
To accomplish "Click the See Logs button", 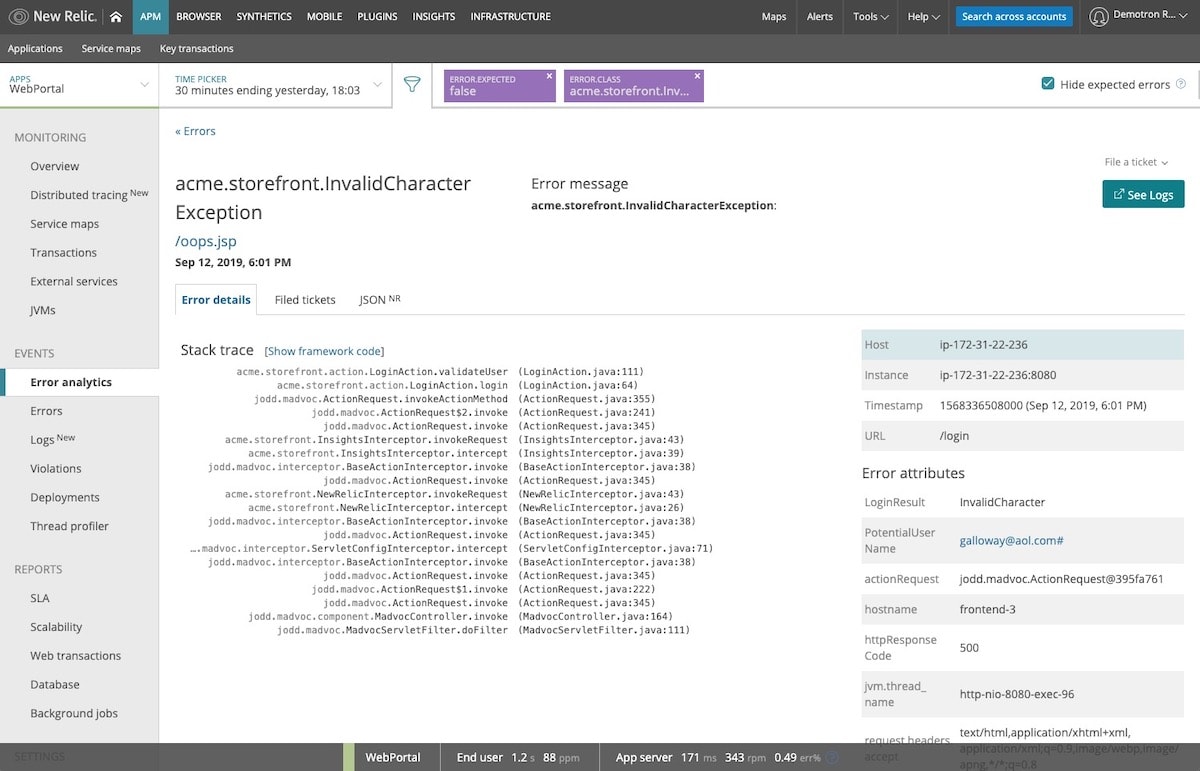I will [1143, 194].
